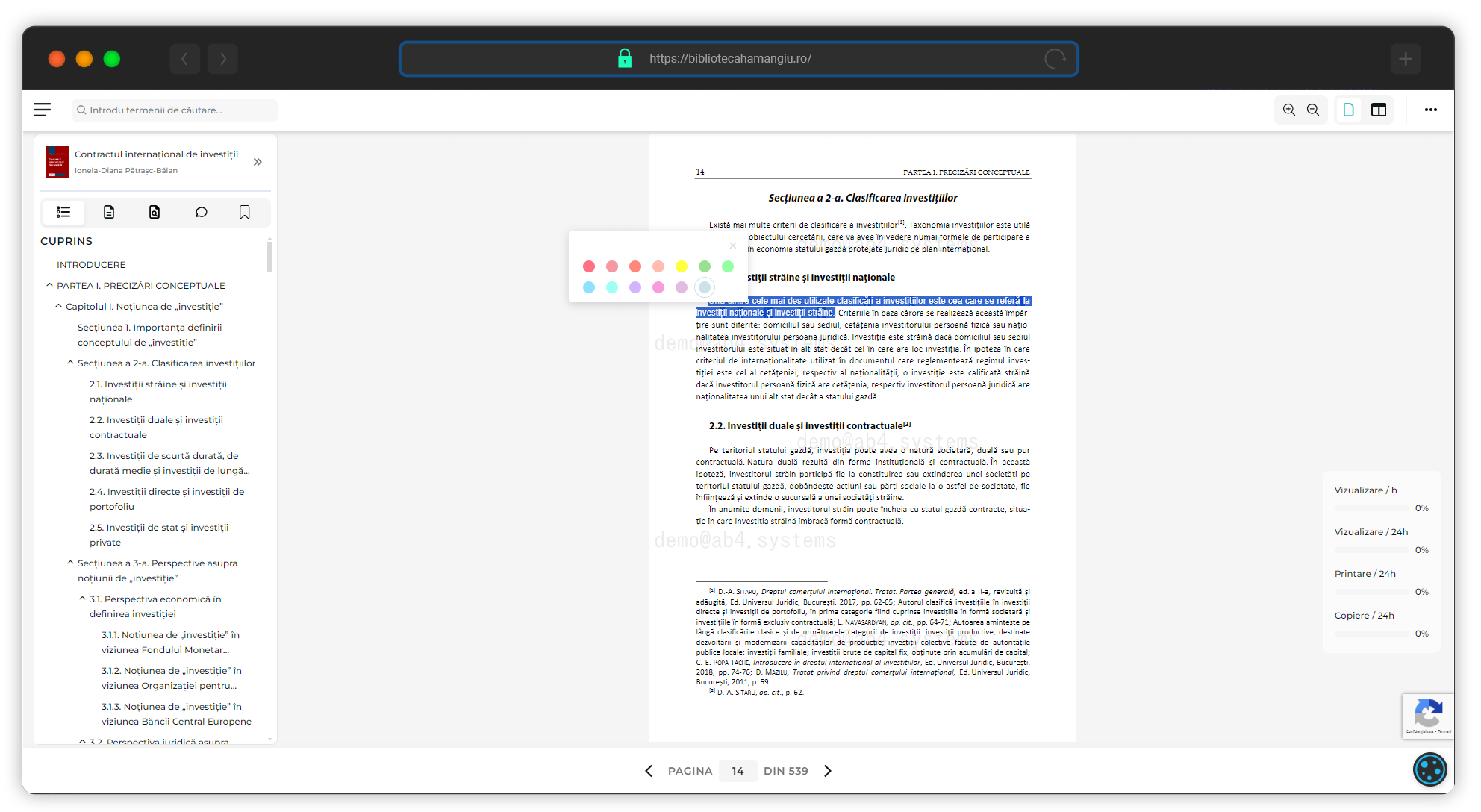Click the Copiere / 24h progress bar
Viewport: 1481px width, 812px height.
(x=1371, y=634)
